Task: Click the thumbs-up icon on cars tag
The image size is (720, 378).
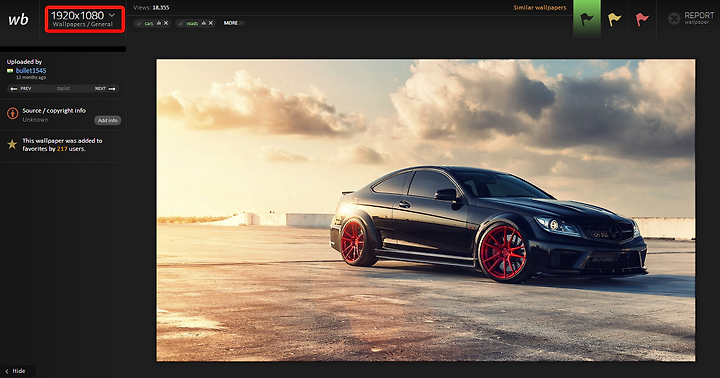Action: coord(159,23)
